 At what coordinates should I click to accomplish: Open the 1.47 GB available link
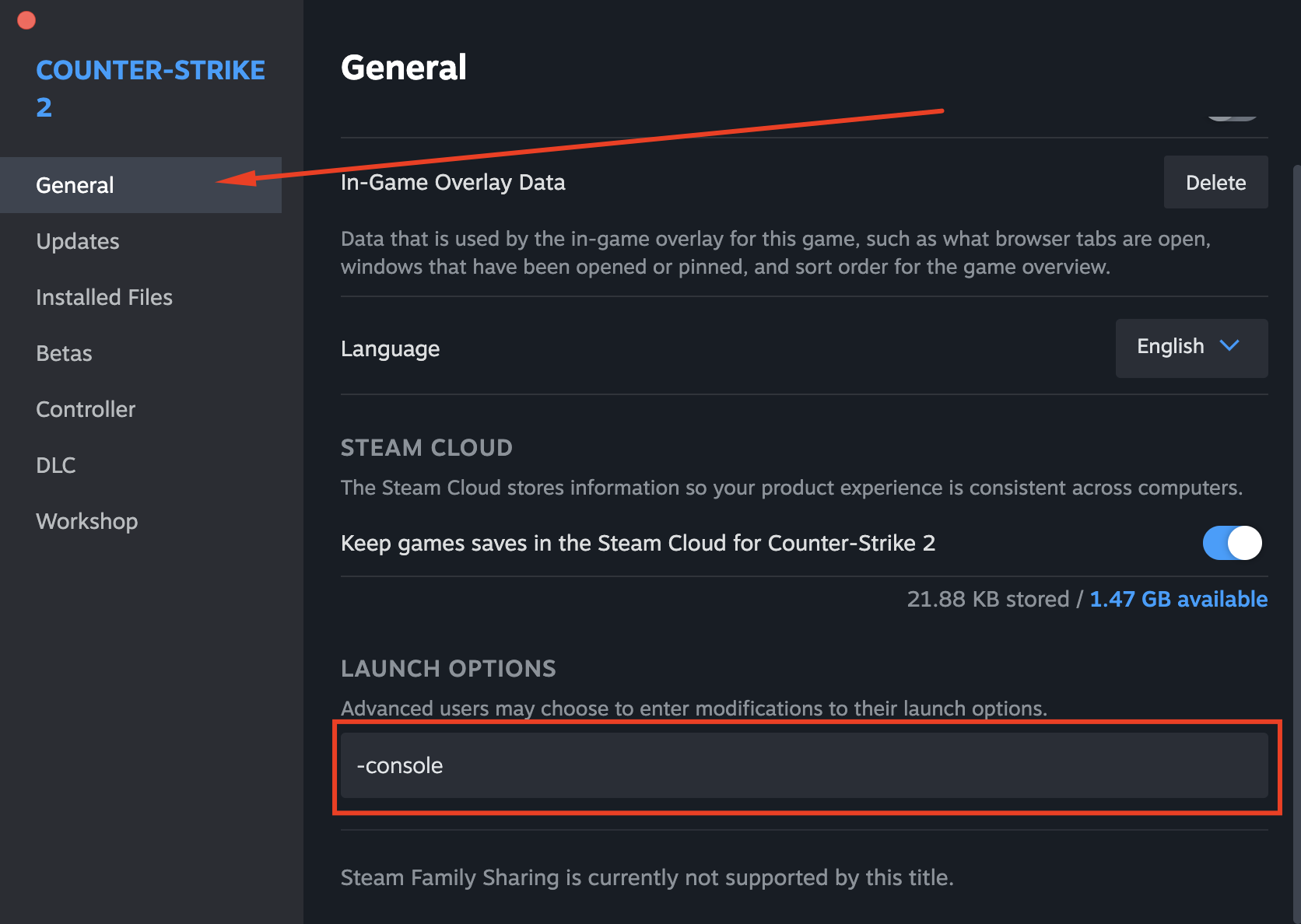point(1178,599)
